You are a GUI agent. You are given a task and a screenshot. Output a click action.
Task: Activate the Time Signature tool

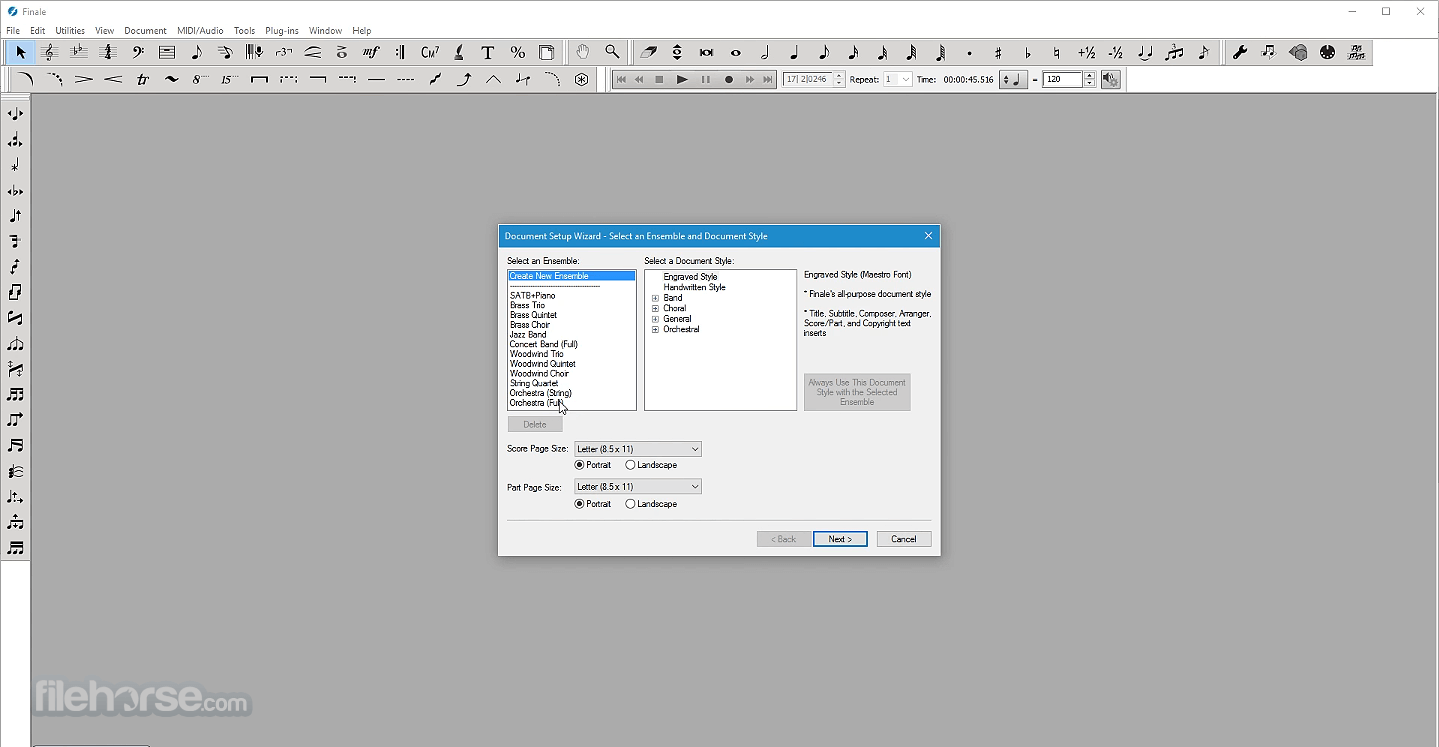[108, 52]
